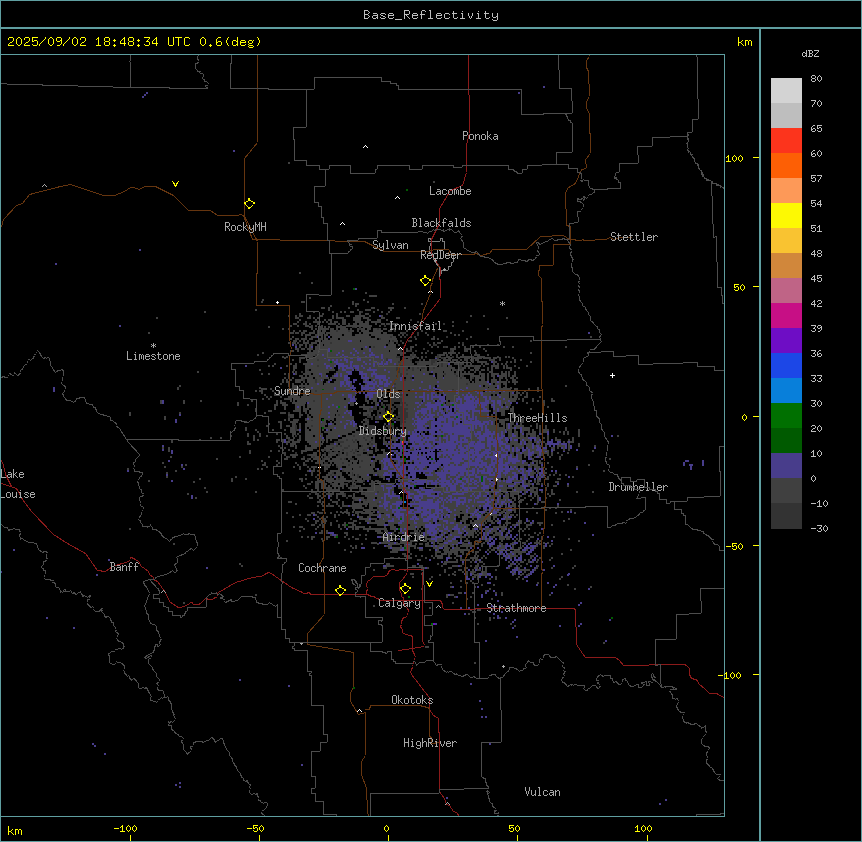Select the purple 36-39 dBZ legend swatch
Screen dimensions: 862x842
point(786,341)
